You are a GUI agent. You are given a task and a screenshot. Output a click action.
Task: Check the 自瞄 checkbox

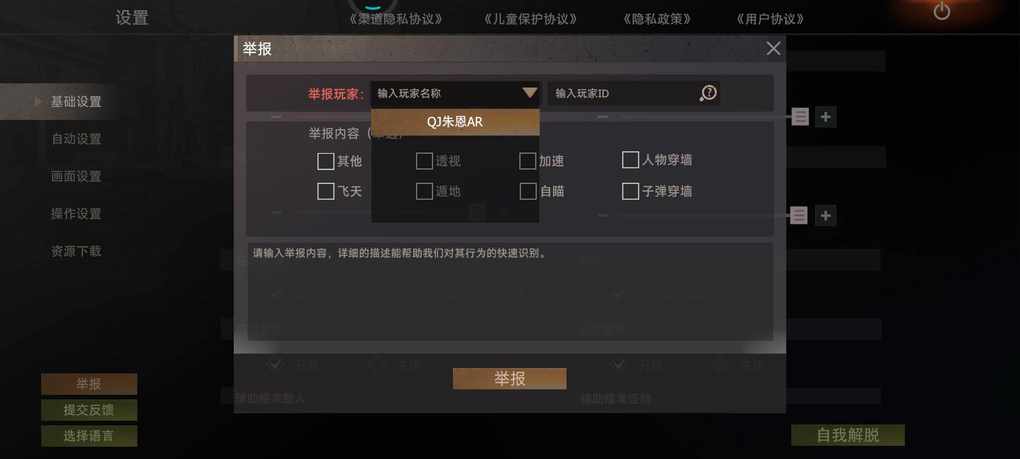[528, 191]
